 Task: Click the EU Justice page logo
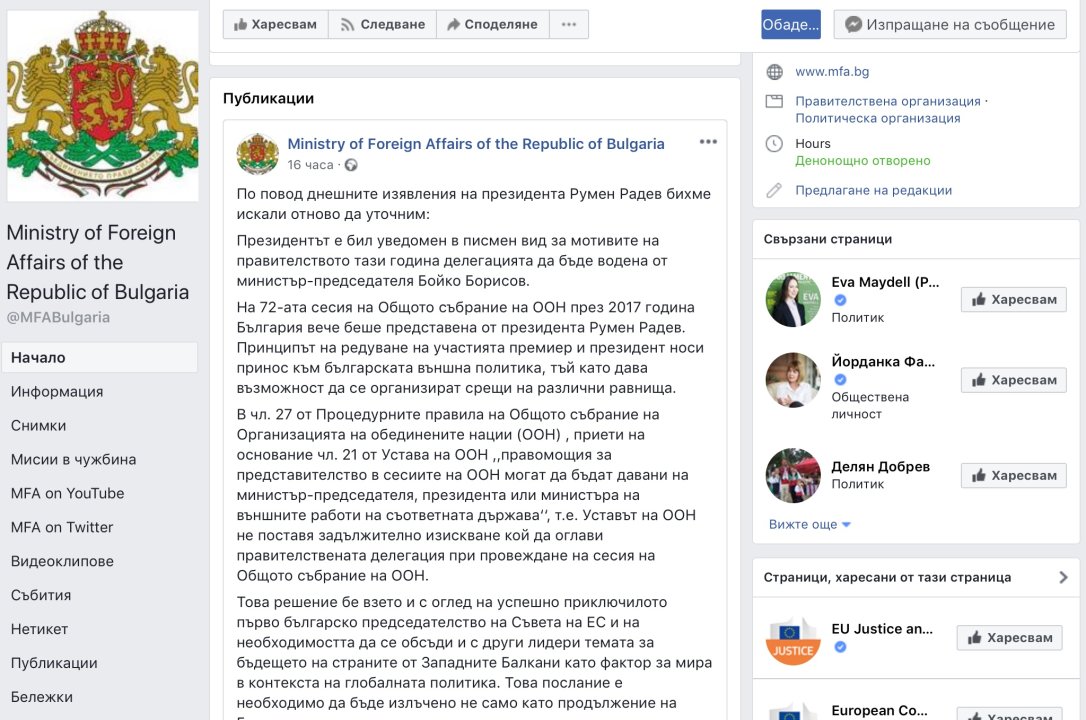[x=793, y=639]
